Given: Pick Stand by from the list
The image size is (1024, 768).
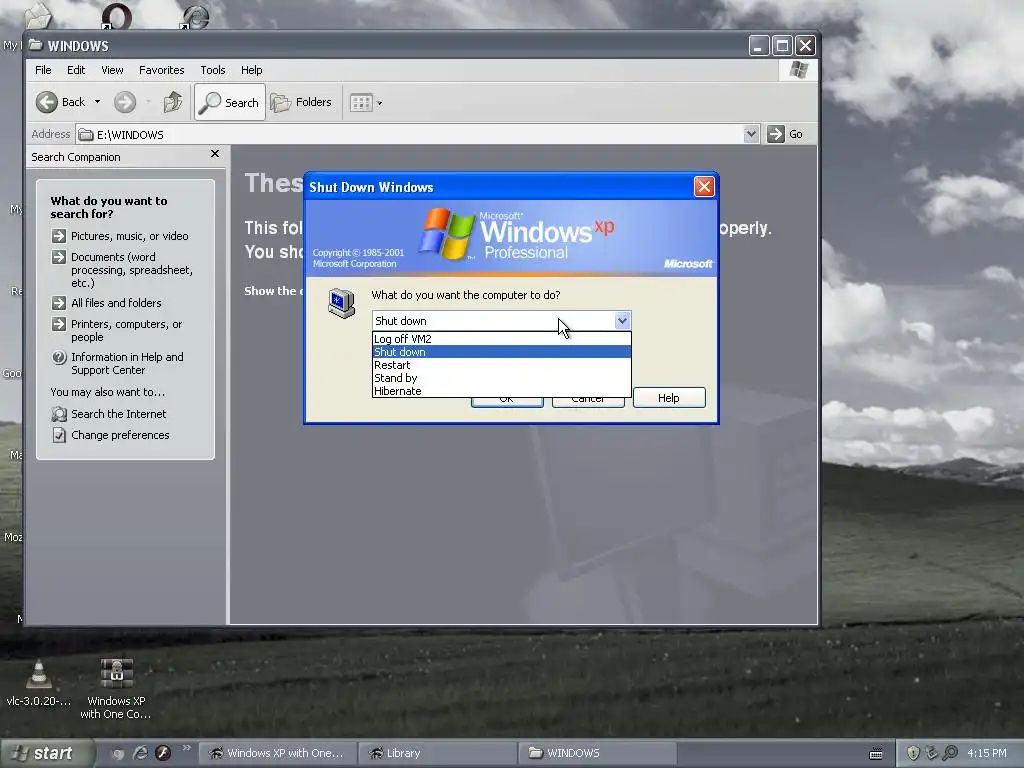Looking at the screenshot, I should (502, 378).
